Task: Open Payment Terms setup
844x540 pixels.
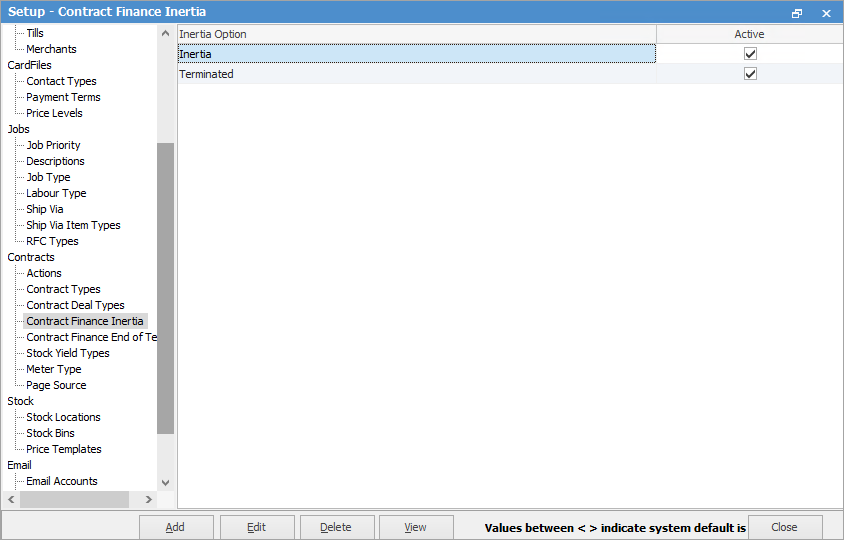Action: coord(63,97)
